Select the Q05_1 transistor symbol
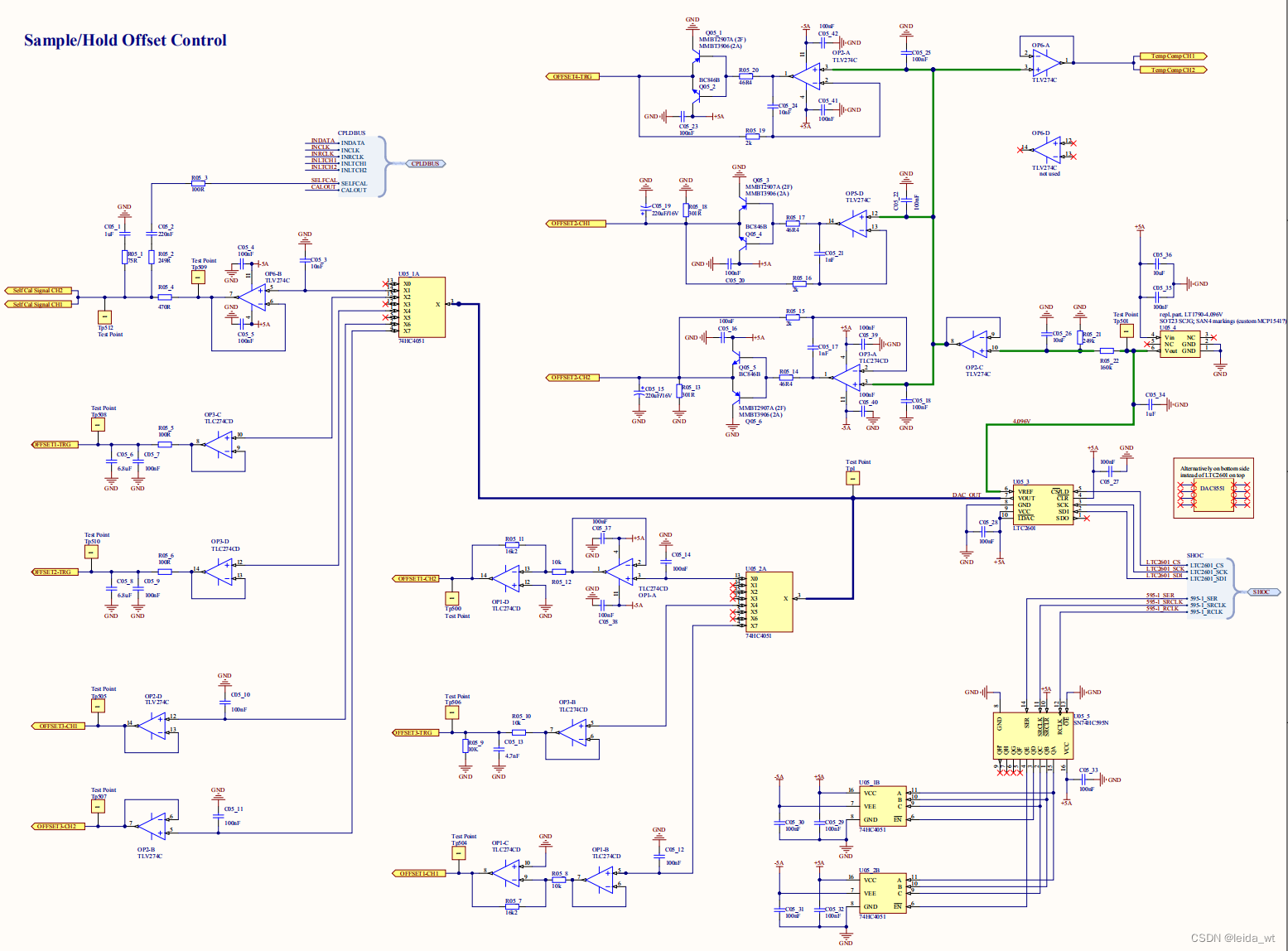This screenshot has width=1288, height=951. click(x=696, y=57)
